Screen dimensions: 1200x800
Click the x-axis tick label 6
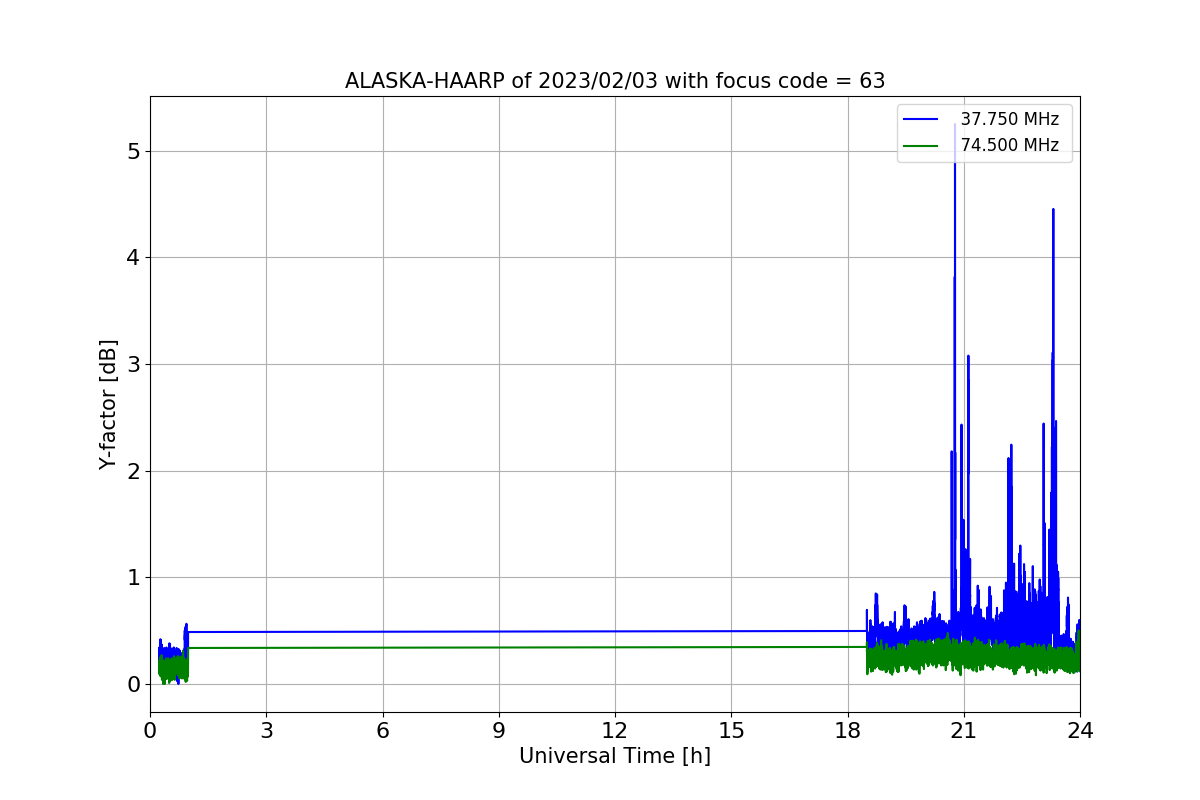(x=383, y=730)
